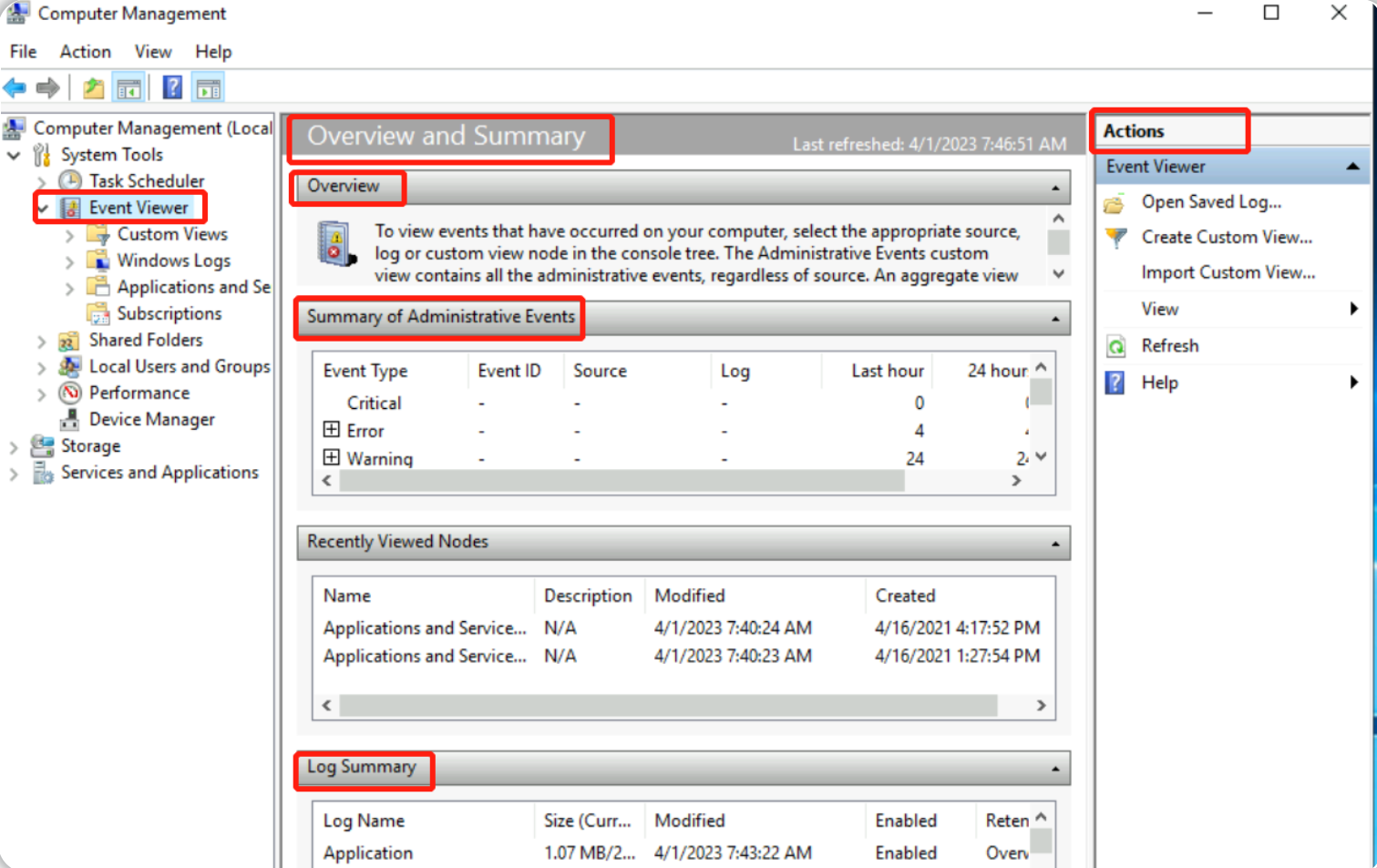Select the Critical event type row

point(676,403)
